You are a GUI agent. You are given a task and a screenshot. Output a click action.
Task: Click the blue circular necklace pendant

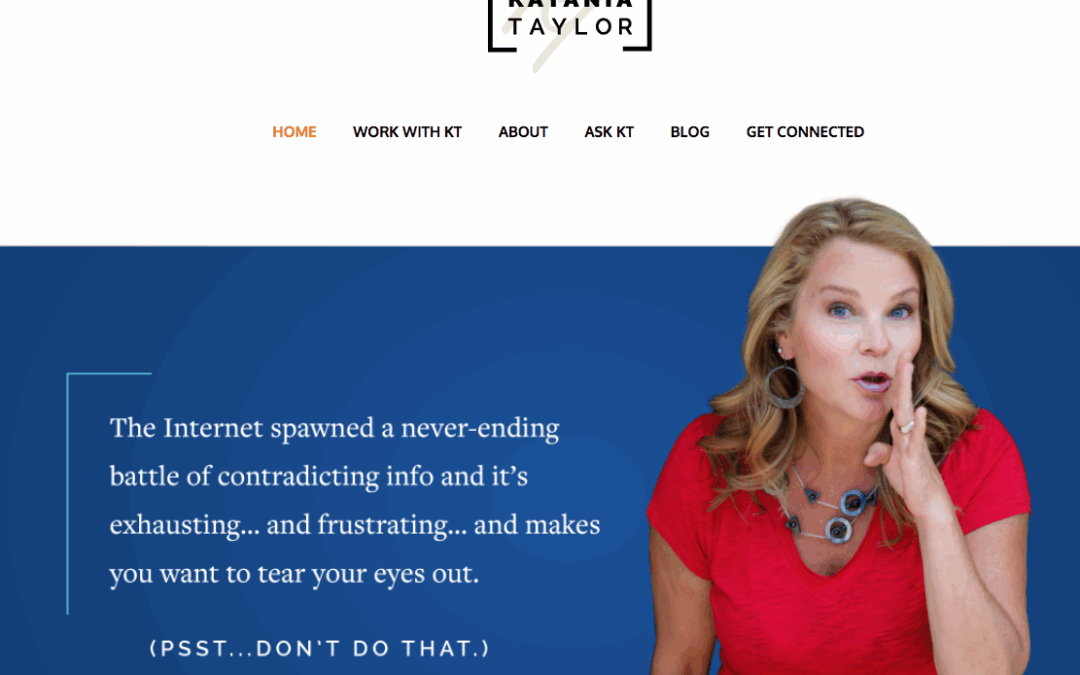(x=854, y=503)
